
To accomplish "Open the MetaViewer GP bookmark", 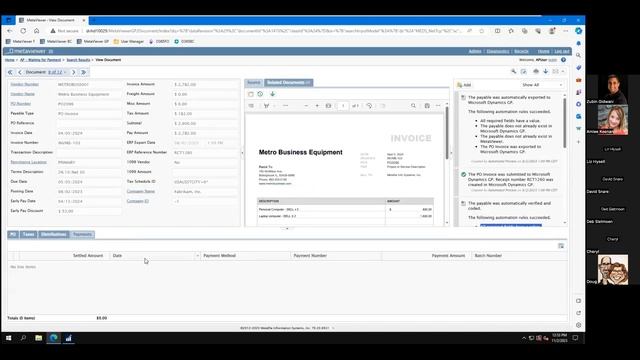I will [x=93, y=41].
